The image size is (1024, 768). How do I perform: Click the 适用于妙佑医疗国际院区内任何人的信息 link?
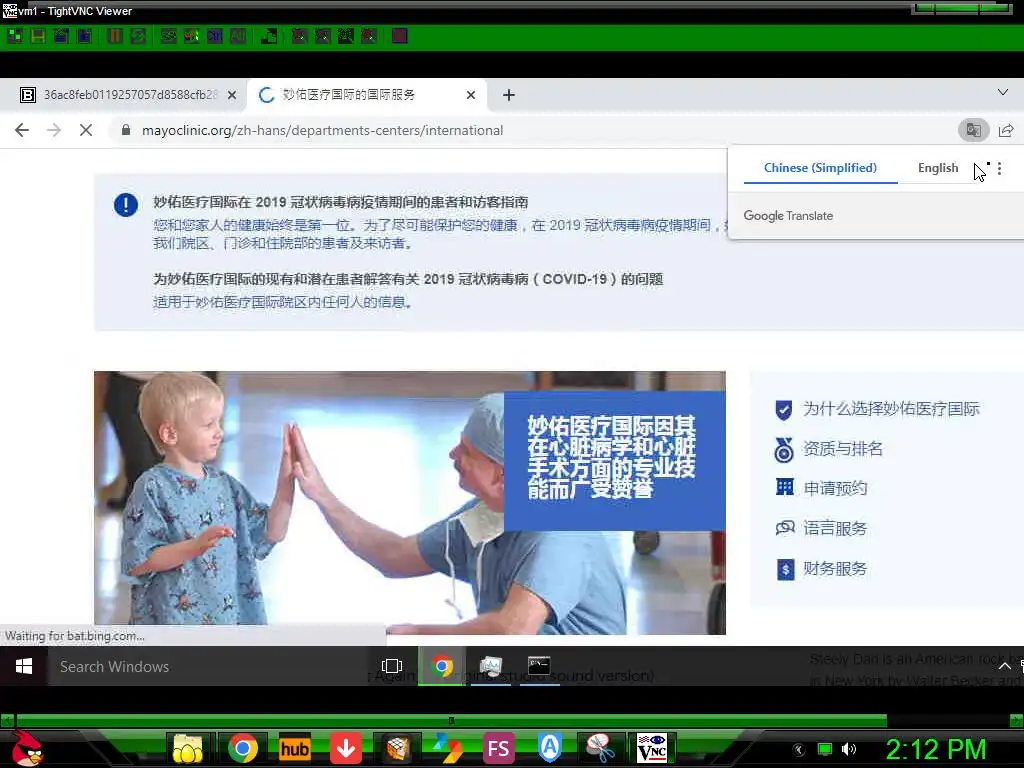pyautogui.click(x=282, y=302)
